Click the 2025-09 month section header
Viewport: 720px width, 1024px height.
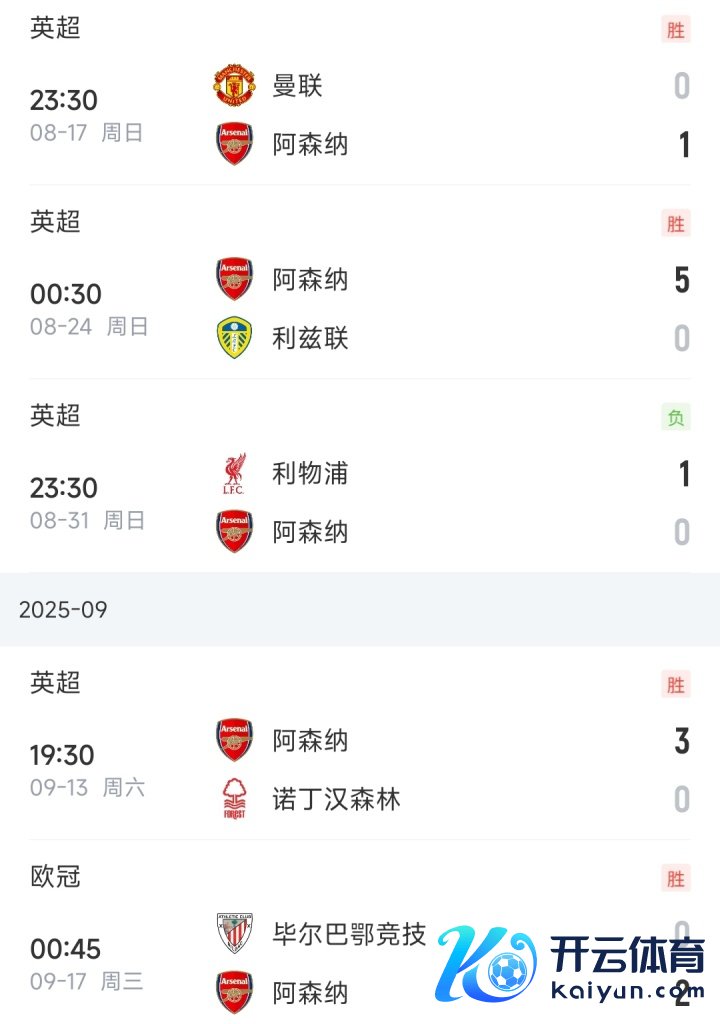63,609
